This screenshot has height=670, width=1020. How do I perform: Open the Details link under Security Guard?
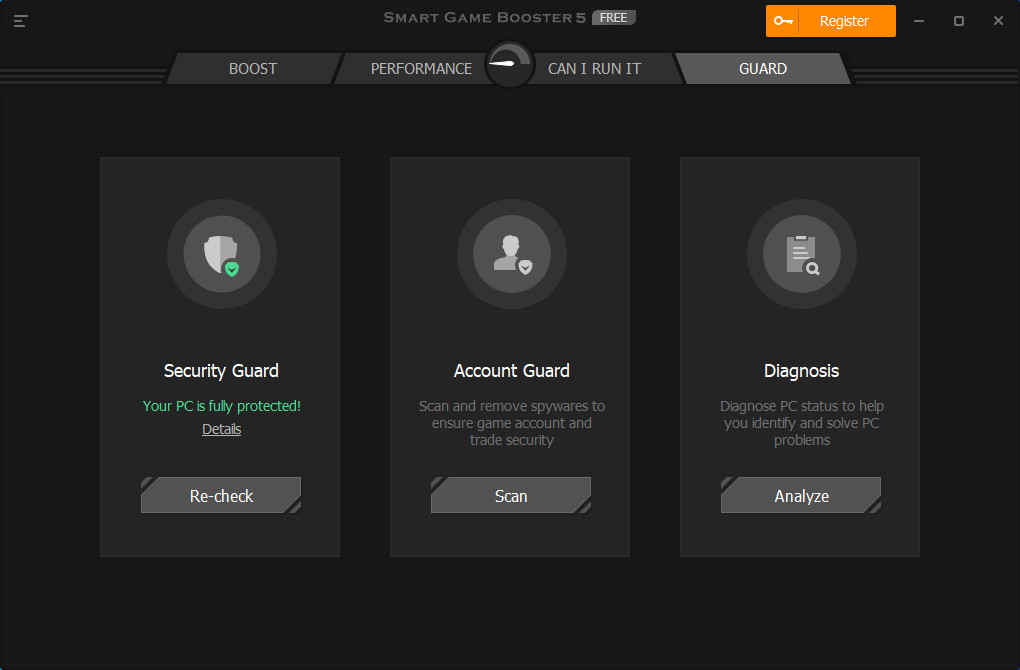(221, 429)
